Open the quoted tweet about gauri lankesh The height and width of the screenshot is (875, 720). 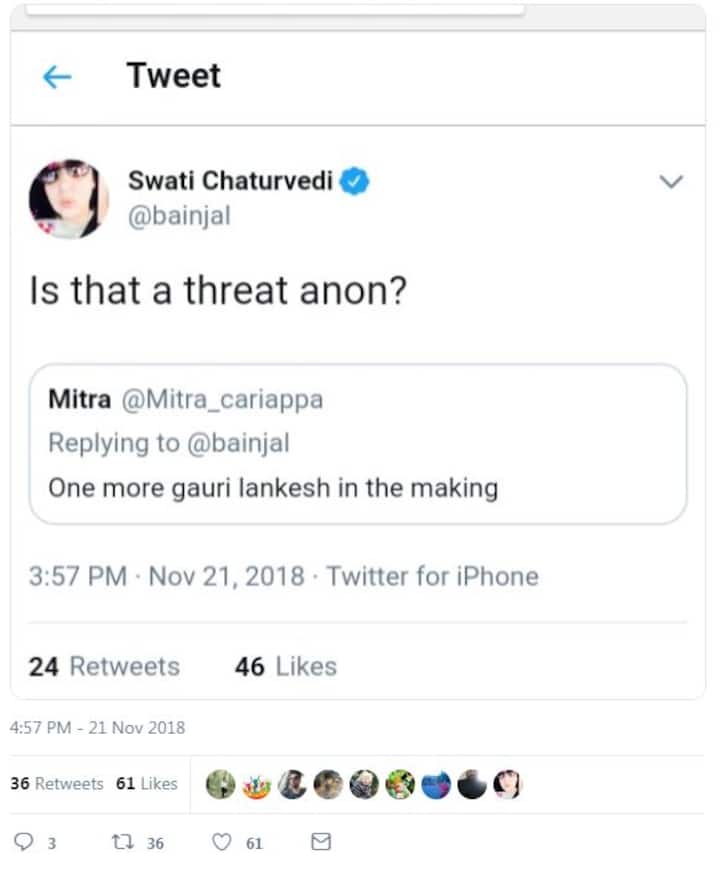click(x=358, y=487)
